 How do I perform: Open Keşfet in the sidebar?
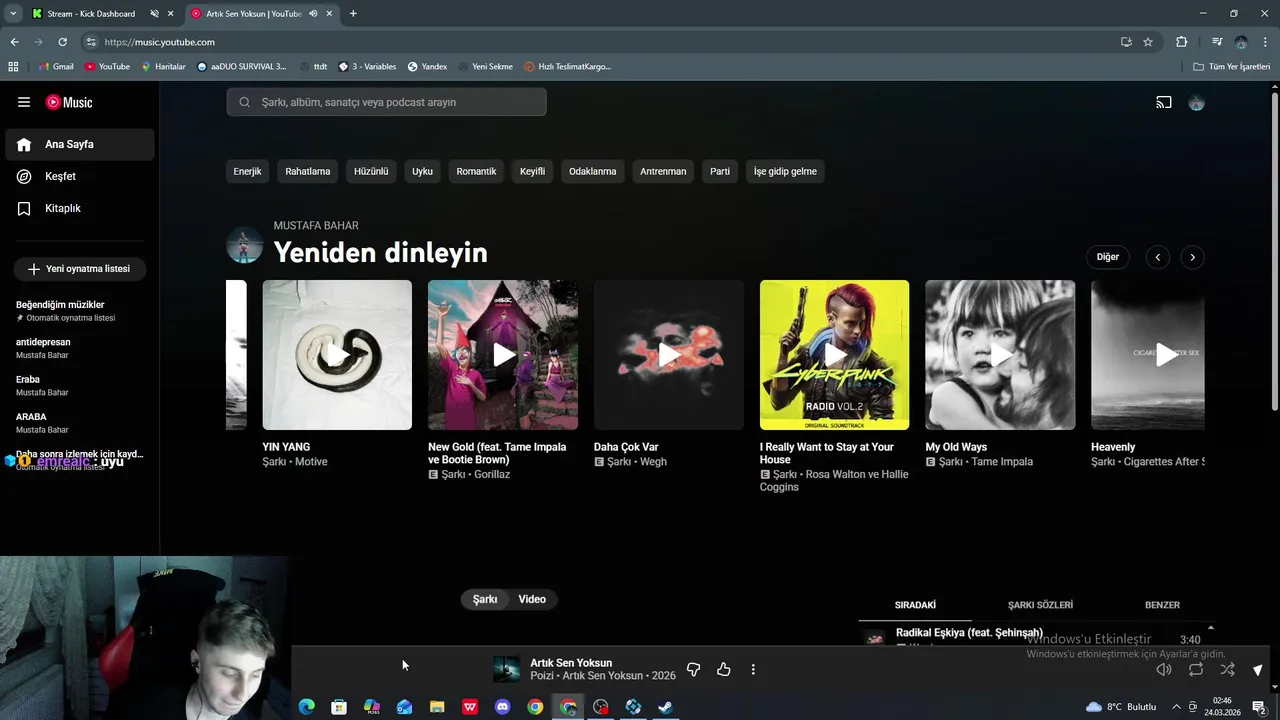coord(80,176)
